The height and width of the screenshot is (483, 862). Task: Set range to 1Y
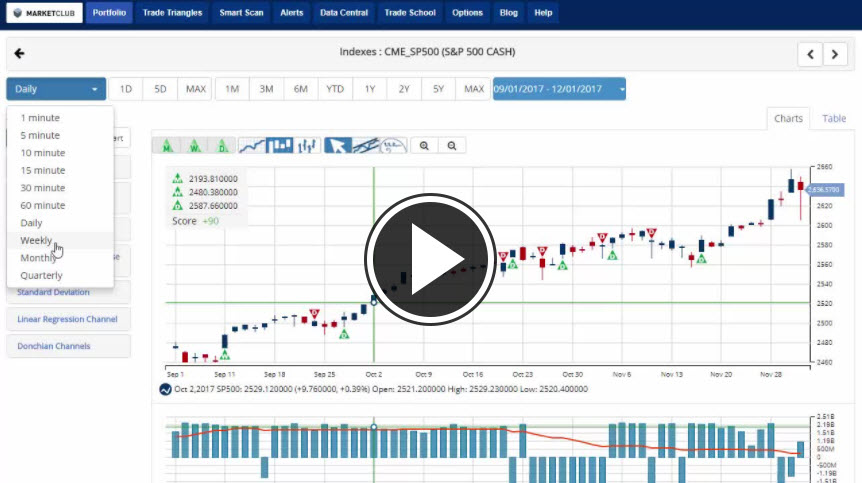pyautogui.click(x=370, y=89)
